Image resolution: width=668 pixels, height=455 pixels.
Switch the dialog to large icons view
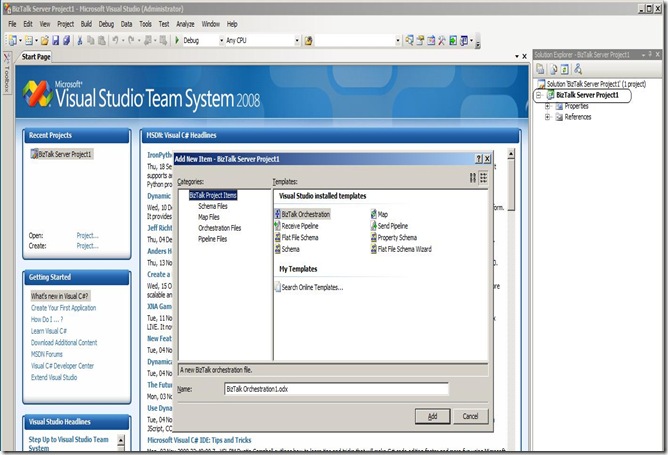coord(473,178)
